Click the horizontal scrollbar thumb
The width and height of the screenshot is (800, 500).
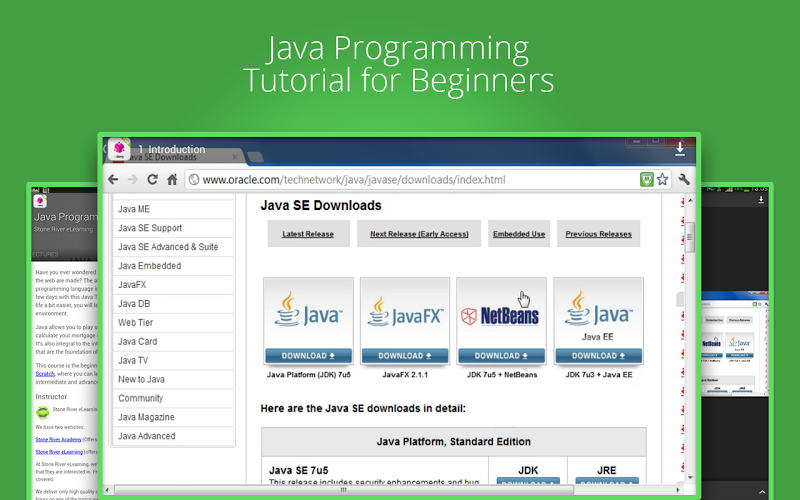coord(344,490)
